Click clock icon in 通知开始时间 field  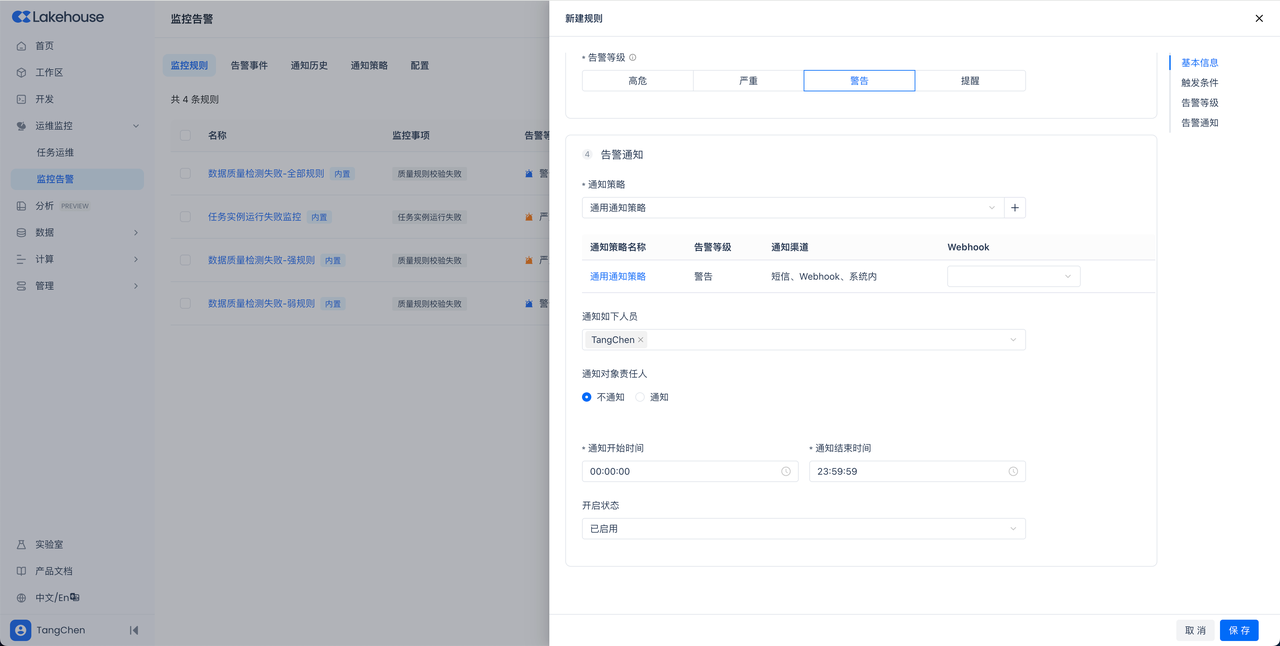point(786,471)
